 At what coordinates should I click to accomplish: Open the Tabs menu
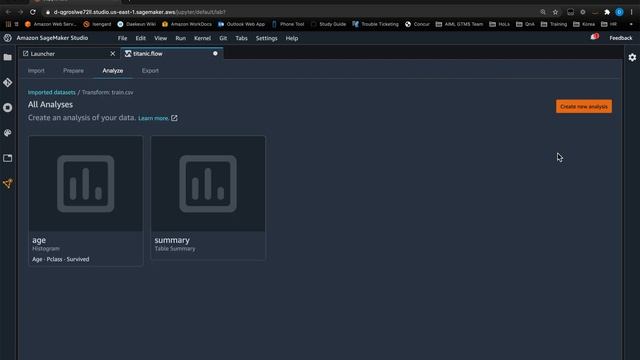241,38
